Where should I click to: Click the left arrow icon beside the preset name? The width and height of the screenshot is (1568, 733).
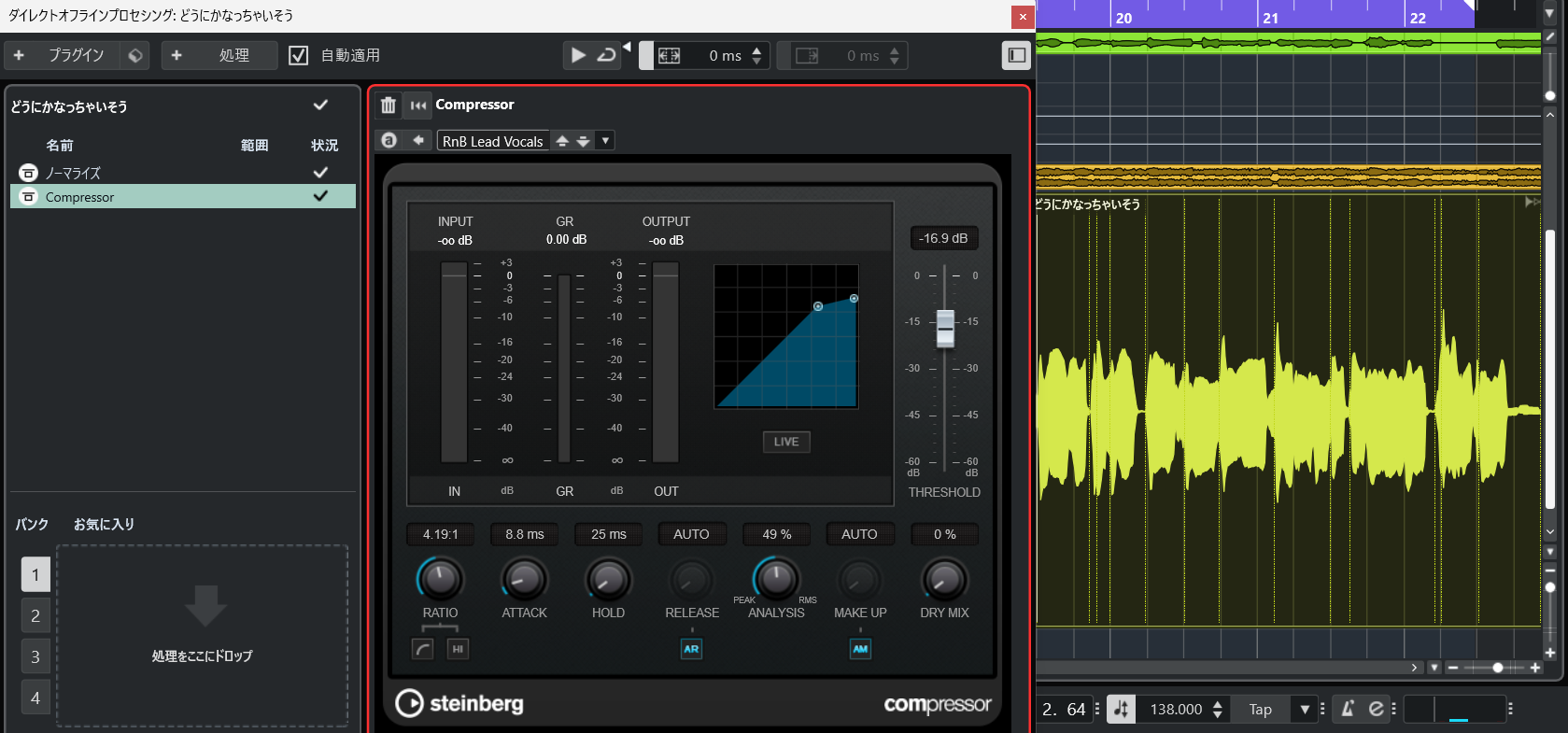pyautogui.click(x=418, y=140)
